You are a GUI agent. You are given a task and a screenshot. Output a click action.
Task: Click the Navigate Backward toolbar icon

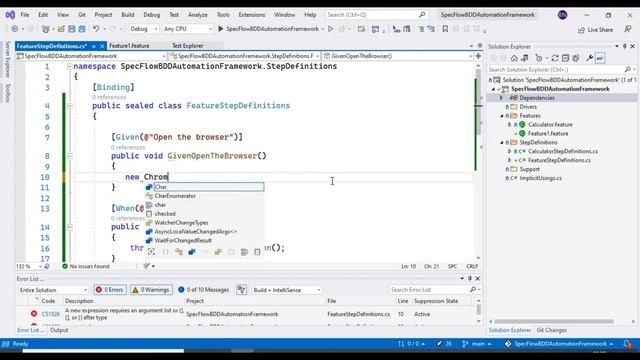click(15, 29)
